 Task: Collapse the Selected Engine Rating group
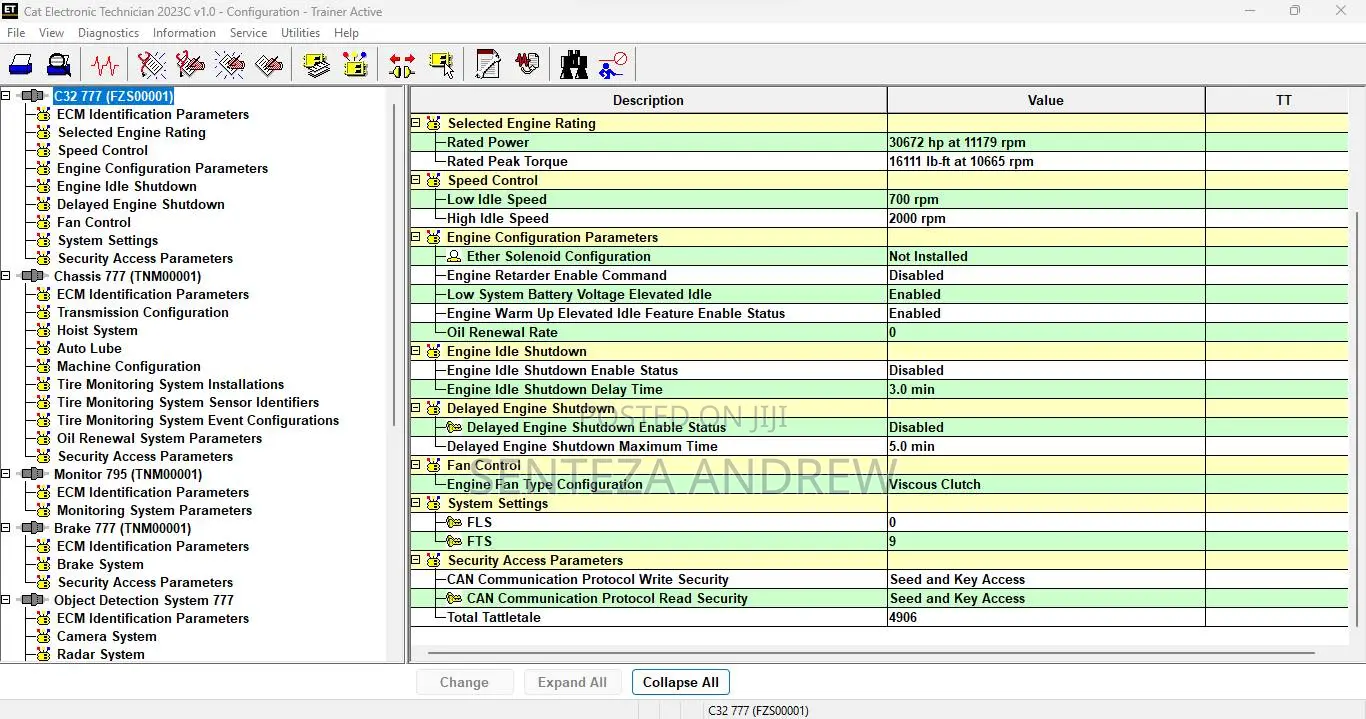point(417,123)
